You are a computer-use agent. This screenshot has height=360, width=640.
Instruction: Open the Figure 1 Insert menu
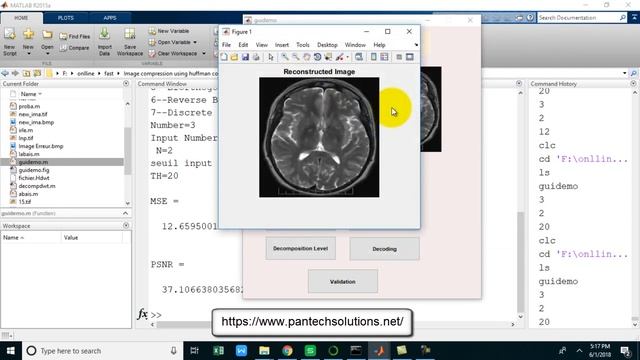282,45
